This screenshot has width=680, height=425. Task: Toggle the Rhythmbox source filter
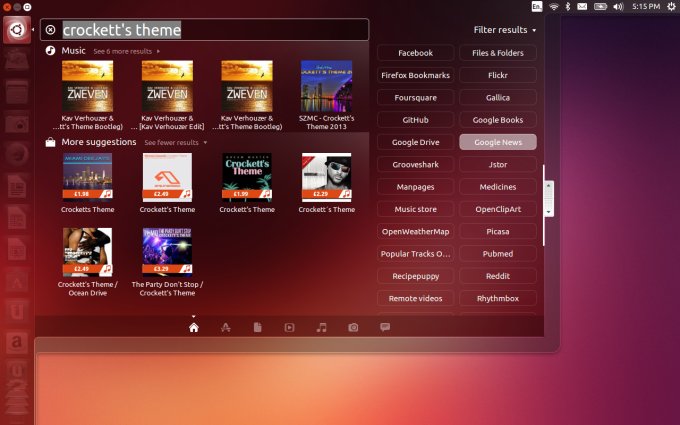pyautogui.click(x=497, y=298)
